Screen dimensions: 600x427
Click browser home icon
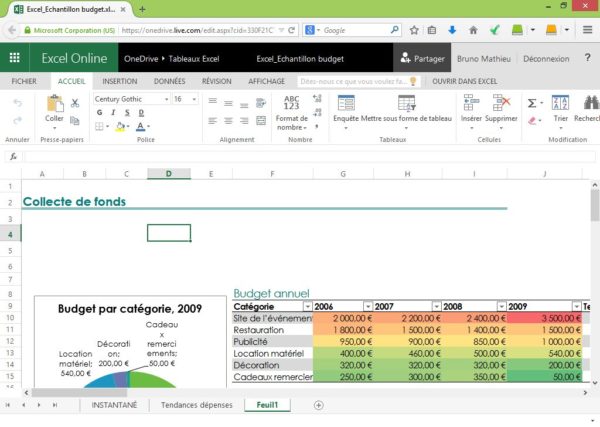click(x=473, y=30)
